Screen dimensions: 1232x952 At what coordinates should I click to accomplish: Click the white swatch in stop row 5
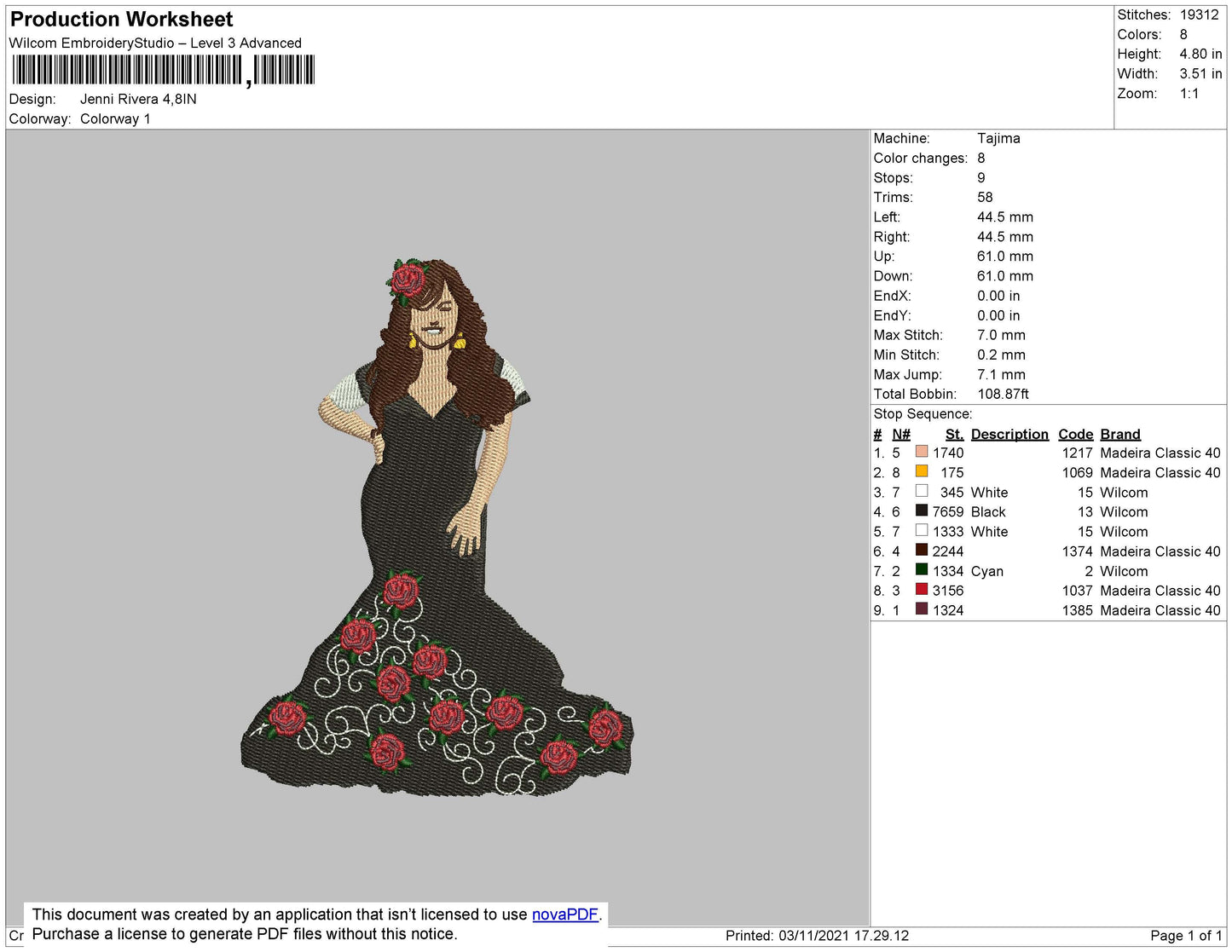pos(922,530)
